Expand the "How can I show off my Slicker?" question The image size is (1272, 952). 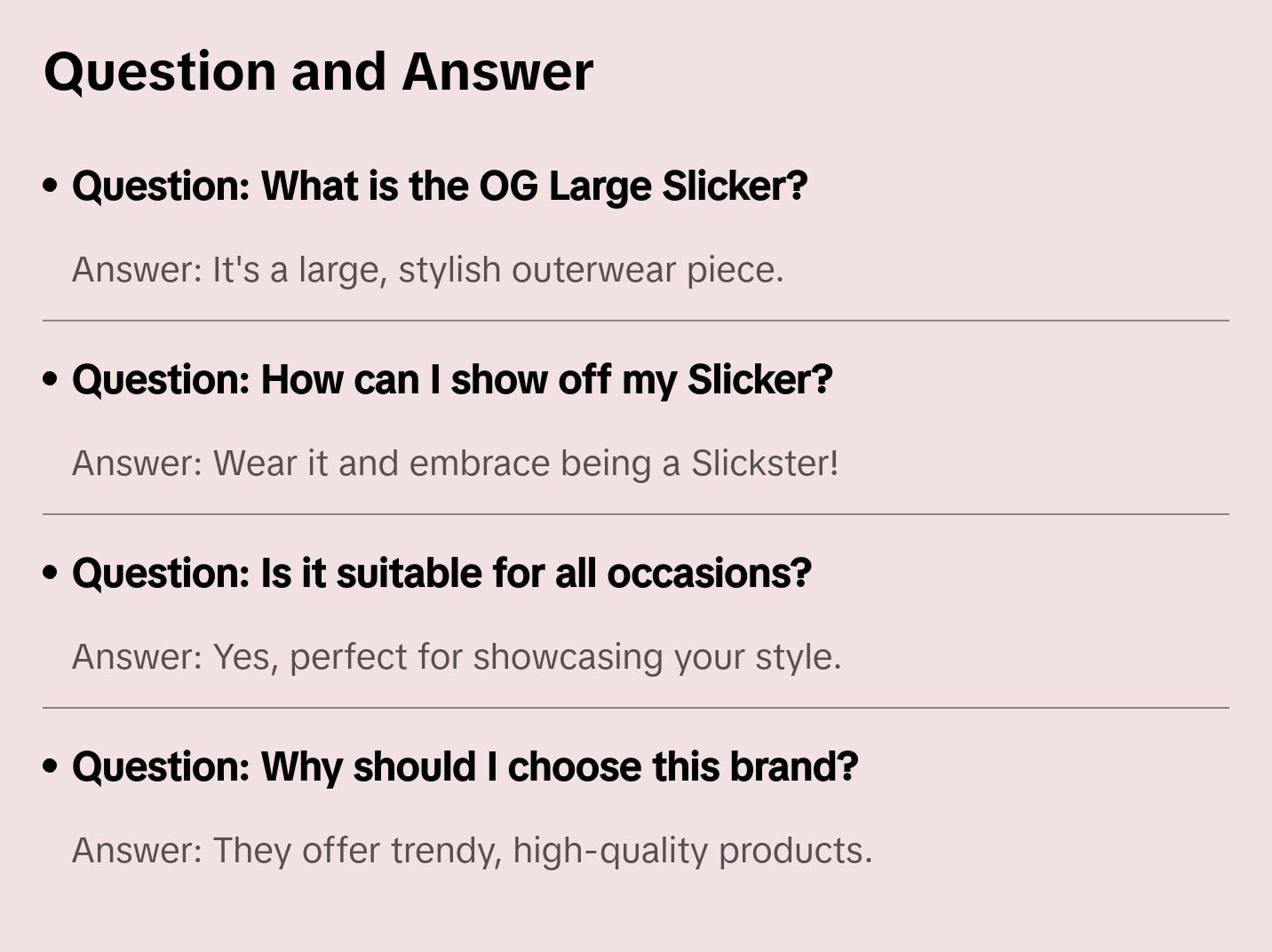coord(452,380)
